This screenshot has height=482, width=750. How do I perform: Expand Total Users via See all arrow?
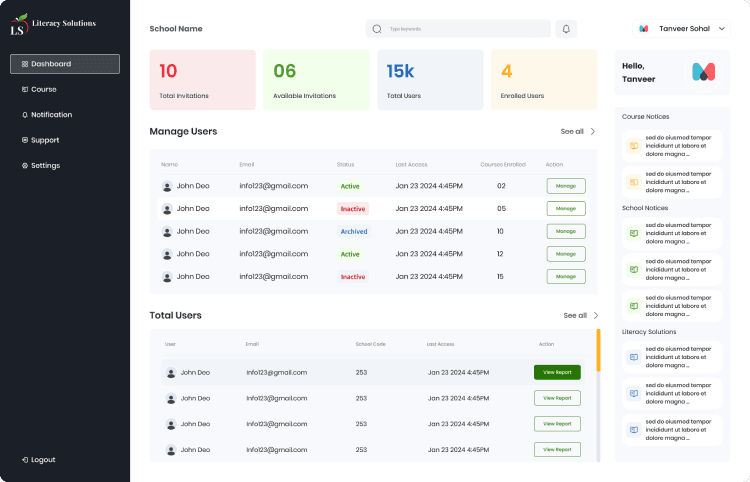tap(595, 315)
